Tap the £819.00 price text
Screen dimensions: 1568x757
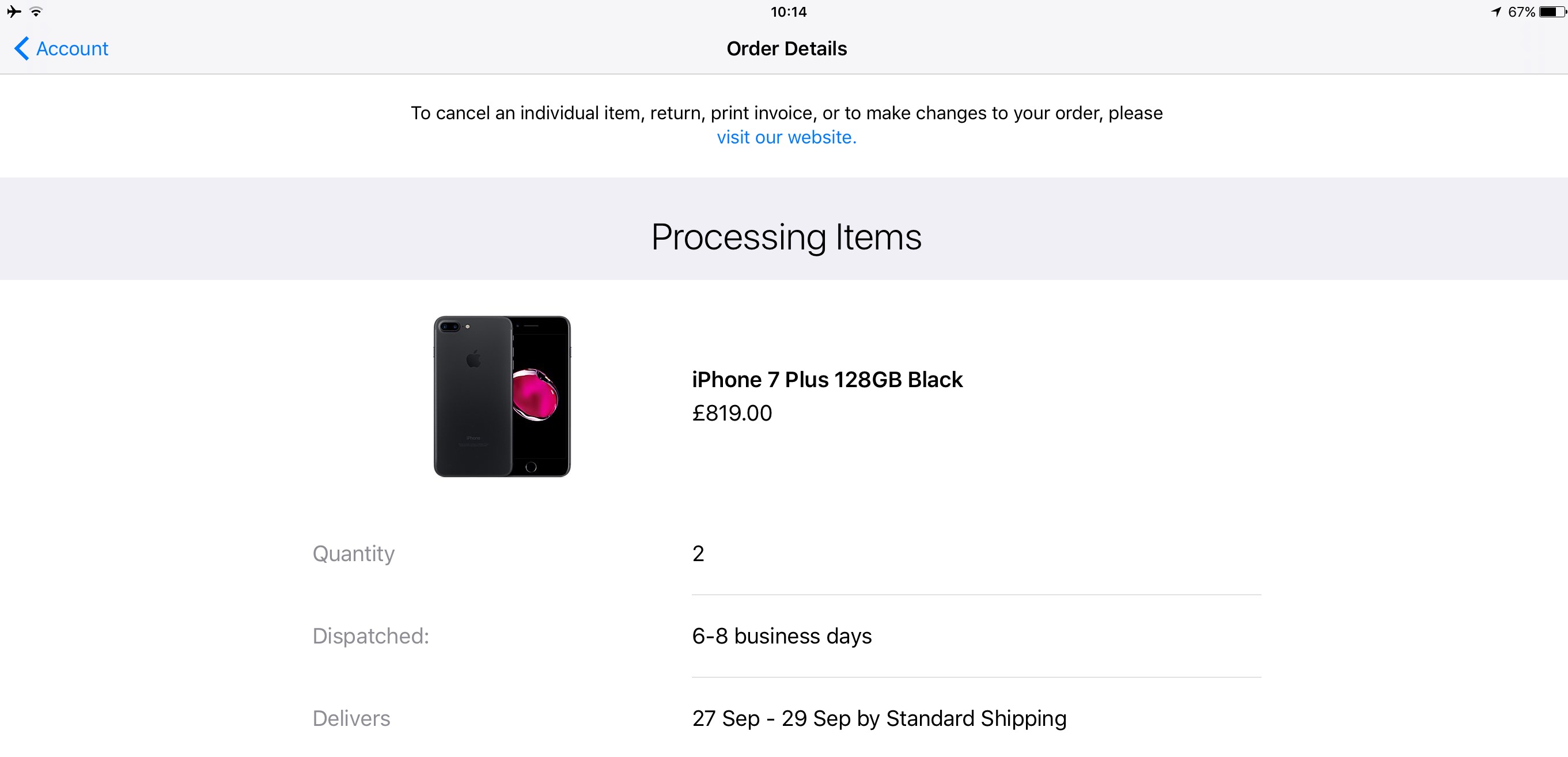[x=732, y=413]
